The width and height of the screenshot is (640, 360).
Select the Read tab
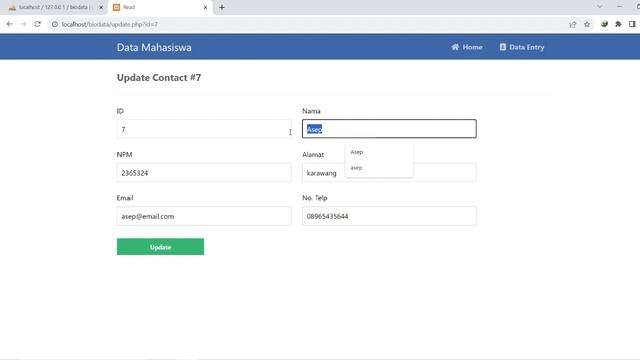[160, 7]
